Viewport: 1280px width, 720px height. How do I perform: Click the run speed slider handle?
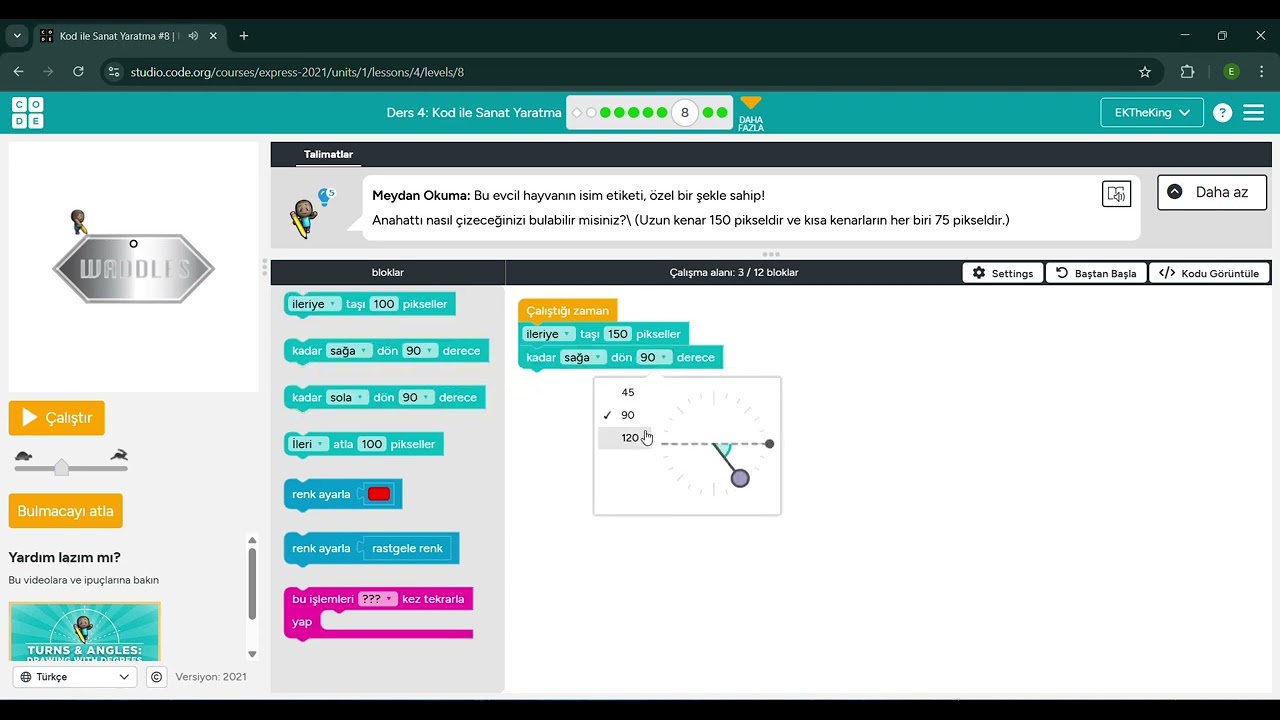(x=62, y=467)
